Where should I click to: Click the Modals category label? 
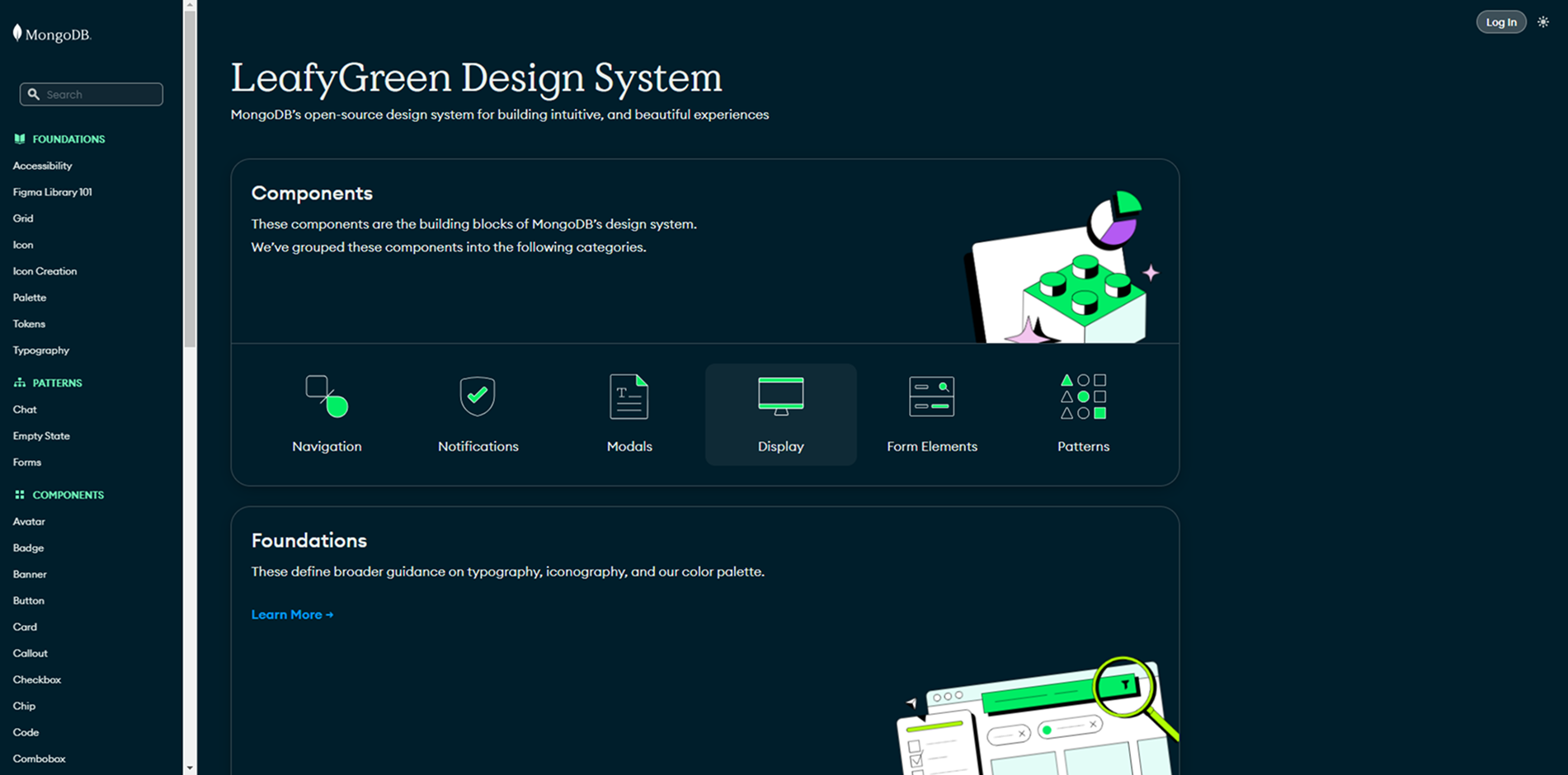pyautogui.click(x=629, y=446)
